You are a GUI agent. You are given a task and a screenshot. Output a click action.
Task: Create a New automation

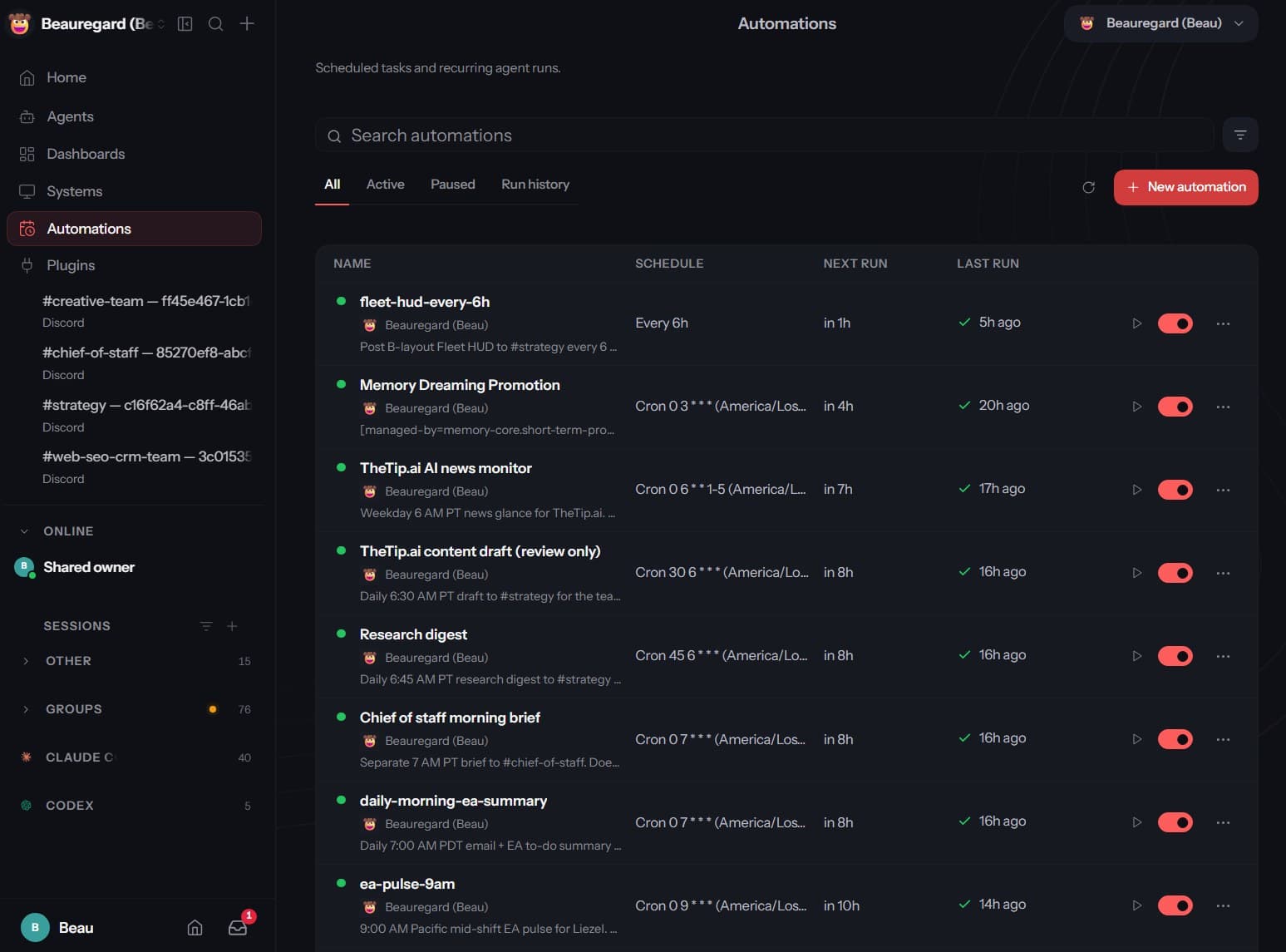[x=1185, y=187]
